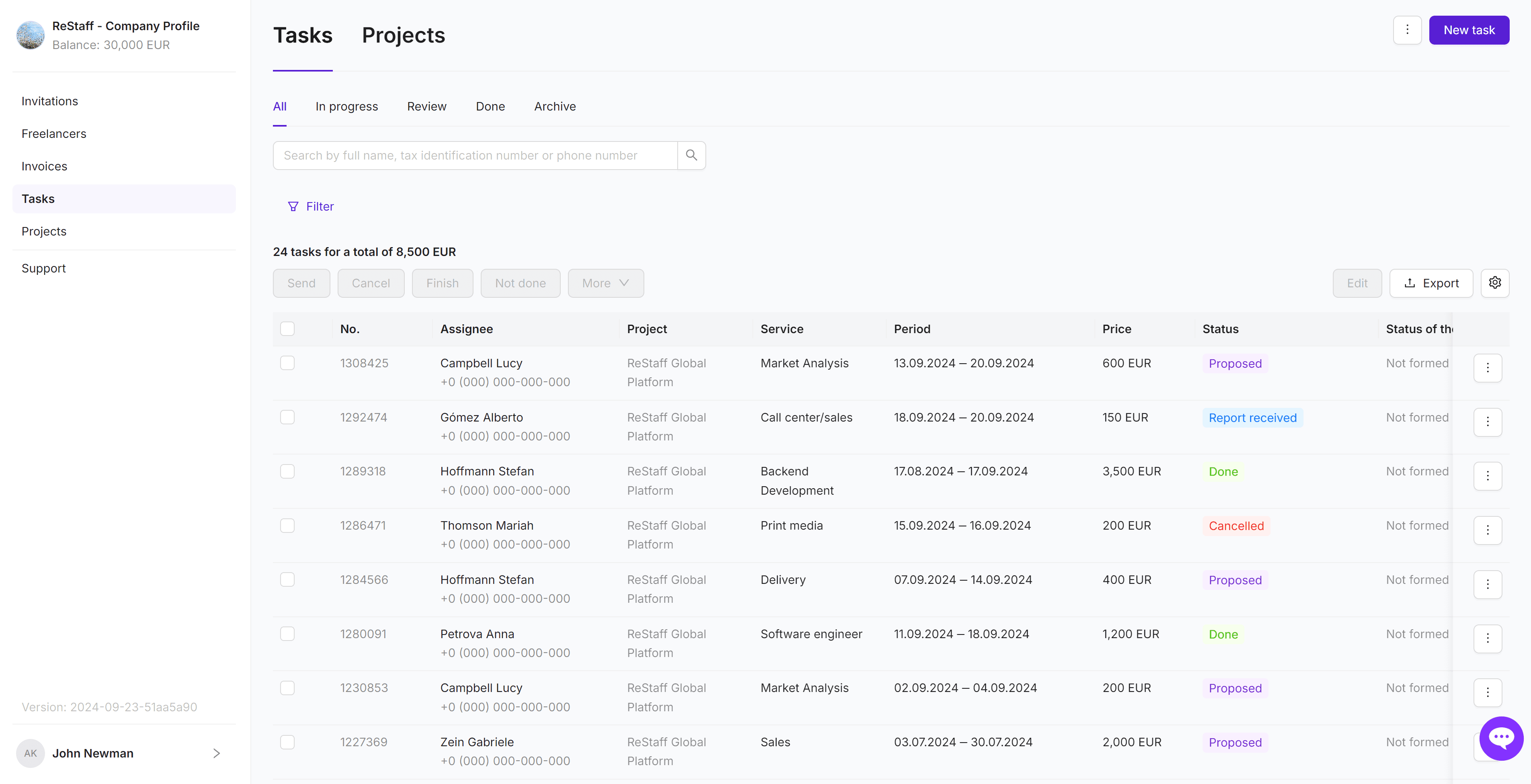Select checkbox for Petrova Anna task
This screenshot has height=784, width=1531.
point(287,634)
